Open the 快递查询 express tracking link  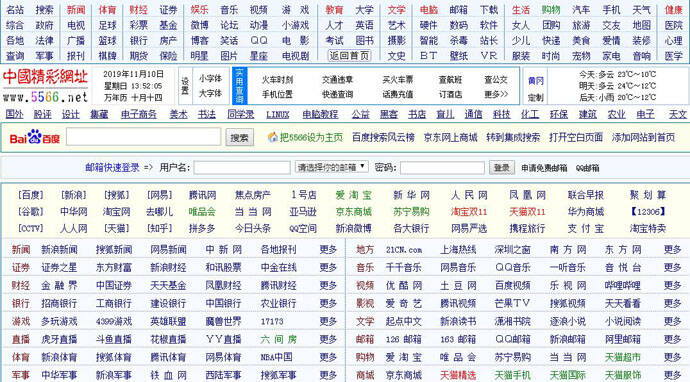338,94
